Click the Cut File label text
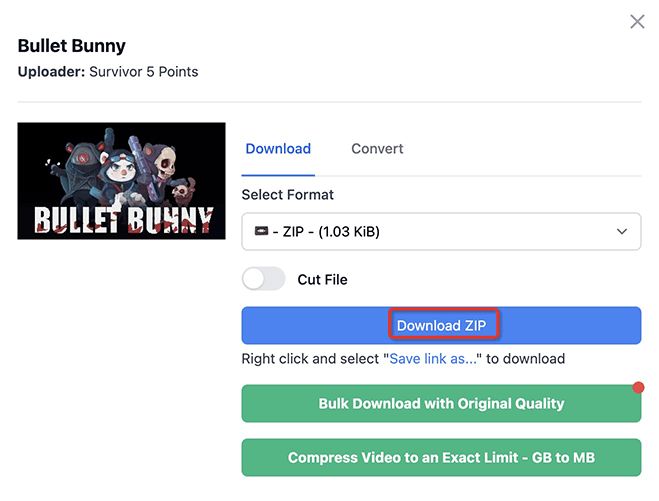Viewport: 659px width, 501px height. coord(322,280)
